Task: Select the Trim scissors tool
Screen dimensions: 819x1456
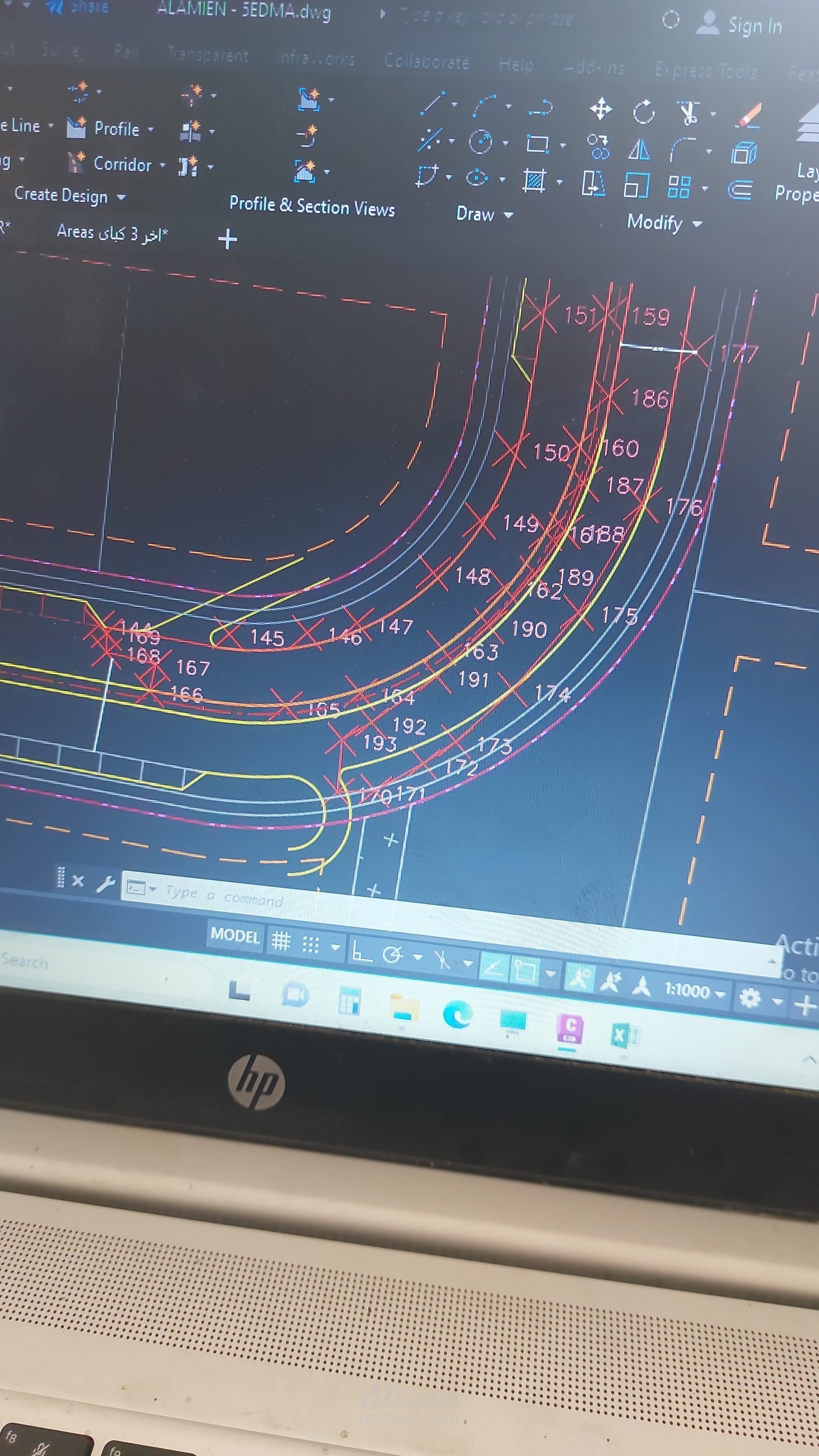Action: pyautogui.click(x=688, y=113)
